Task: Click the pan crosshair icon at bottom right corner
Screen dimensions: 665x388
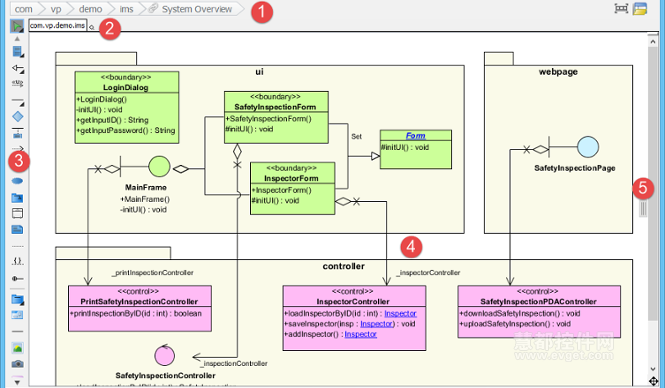Action: (x=654, y=381)
